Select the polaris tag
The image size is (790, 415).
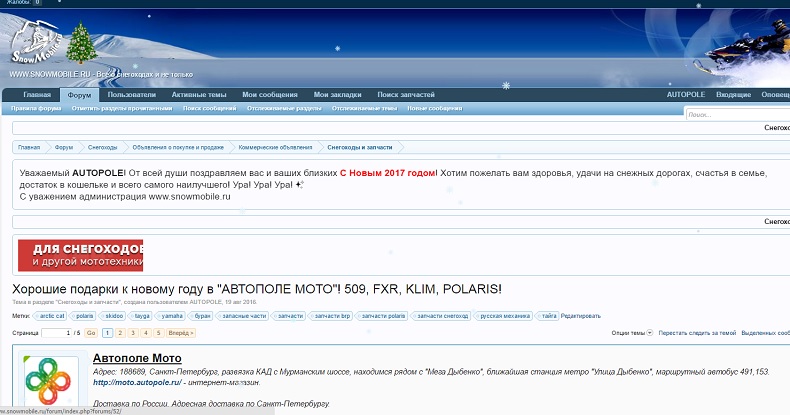click(x=83, y=316)
